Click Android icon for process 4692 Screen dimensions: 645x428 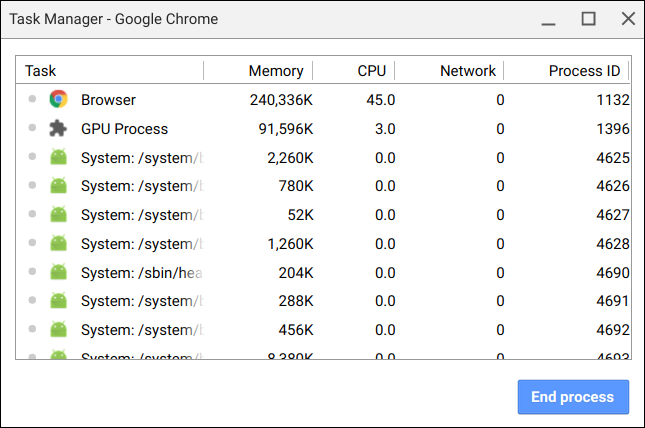click(58, 330)
